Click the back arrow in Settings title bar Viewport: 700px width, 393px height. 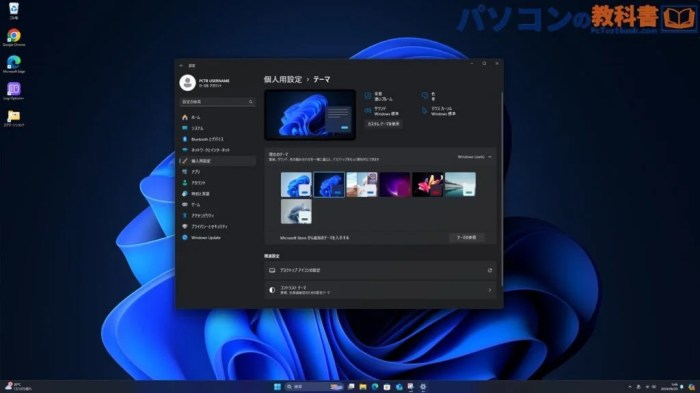(x=181, y=66)
